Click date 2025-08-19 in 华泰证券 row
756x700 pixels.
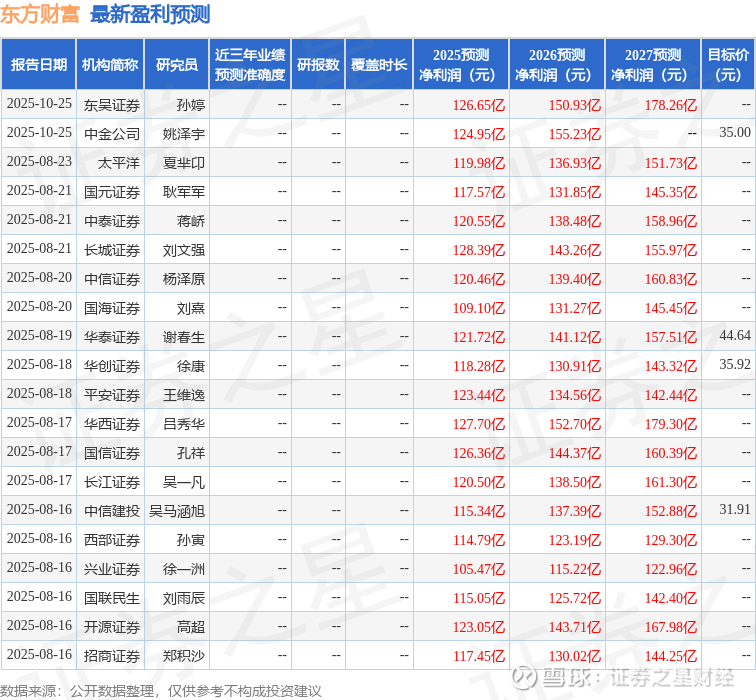[x=39, y=335]
